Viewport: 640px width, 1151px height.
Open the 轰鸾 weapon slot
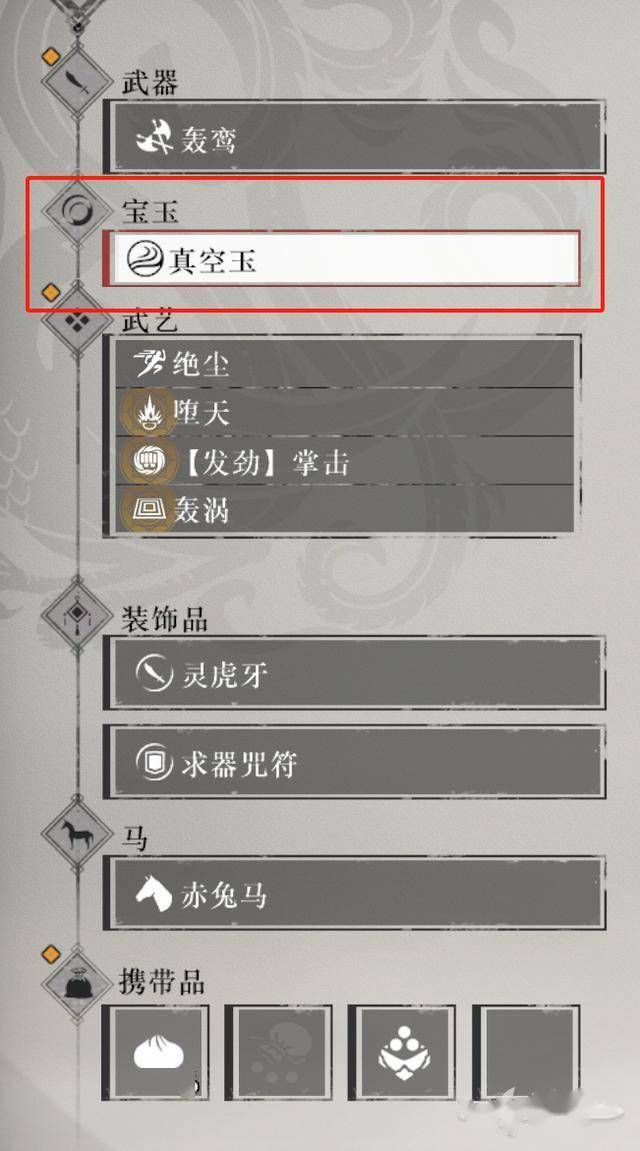point(355,137)
